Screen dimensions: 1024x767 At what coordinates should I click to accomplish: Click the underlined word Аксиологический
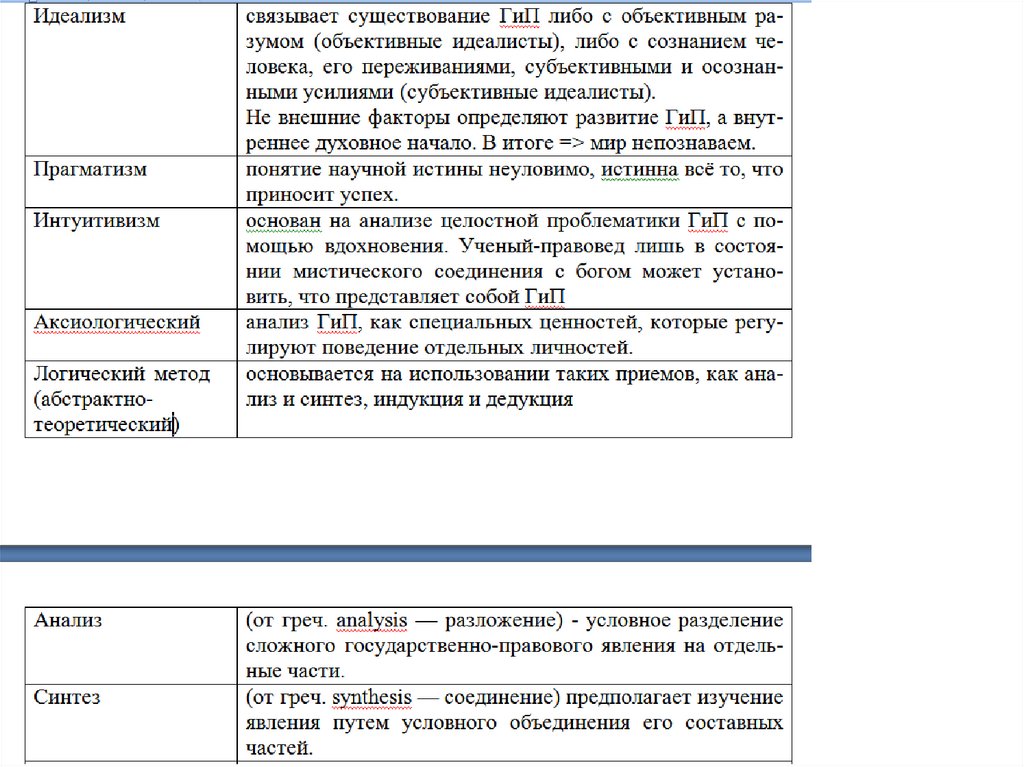click(x=117, y=322)
